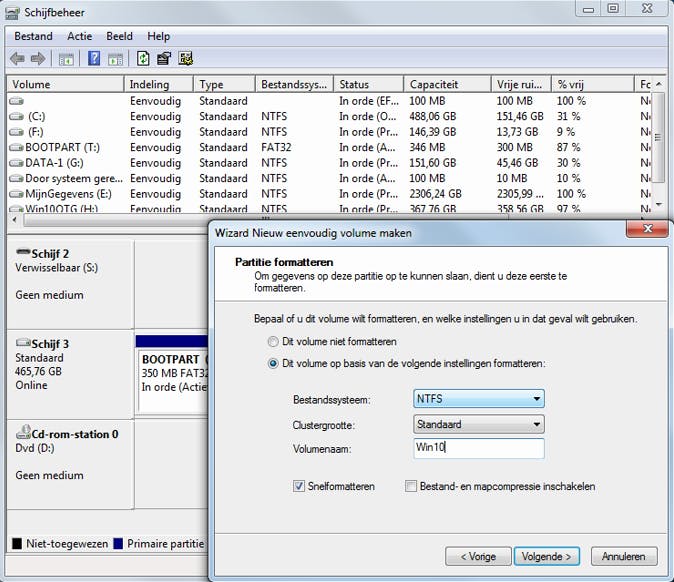Click the volume list vertical scrollbar thumb

click(x=658, y=137)
